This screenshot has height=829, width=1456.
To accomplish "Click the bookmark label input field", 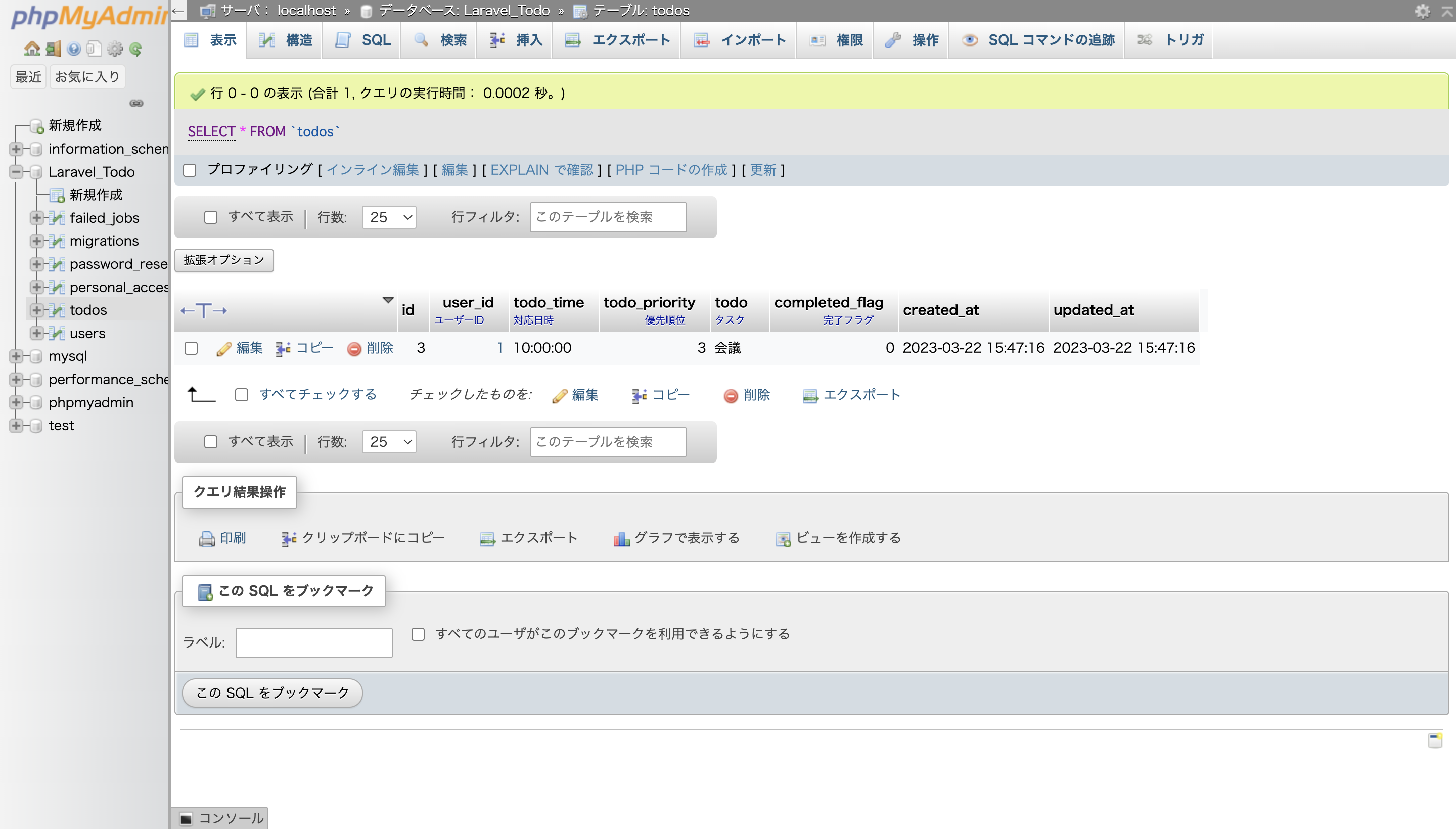I will [314, 643].
